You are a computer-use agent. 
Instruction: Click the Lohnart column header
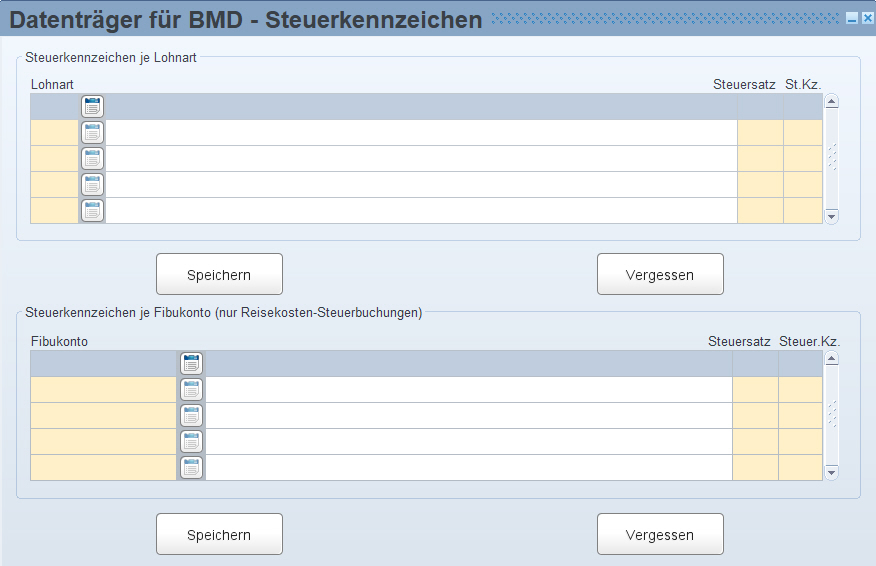(x=52, y=84)
